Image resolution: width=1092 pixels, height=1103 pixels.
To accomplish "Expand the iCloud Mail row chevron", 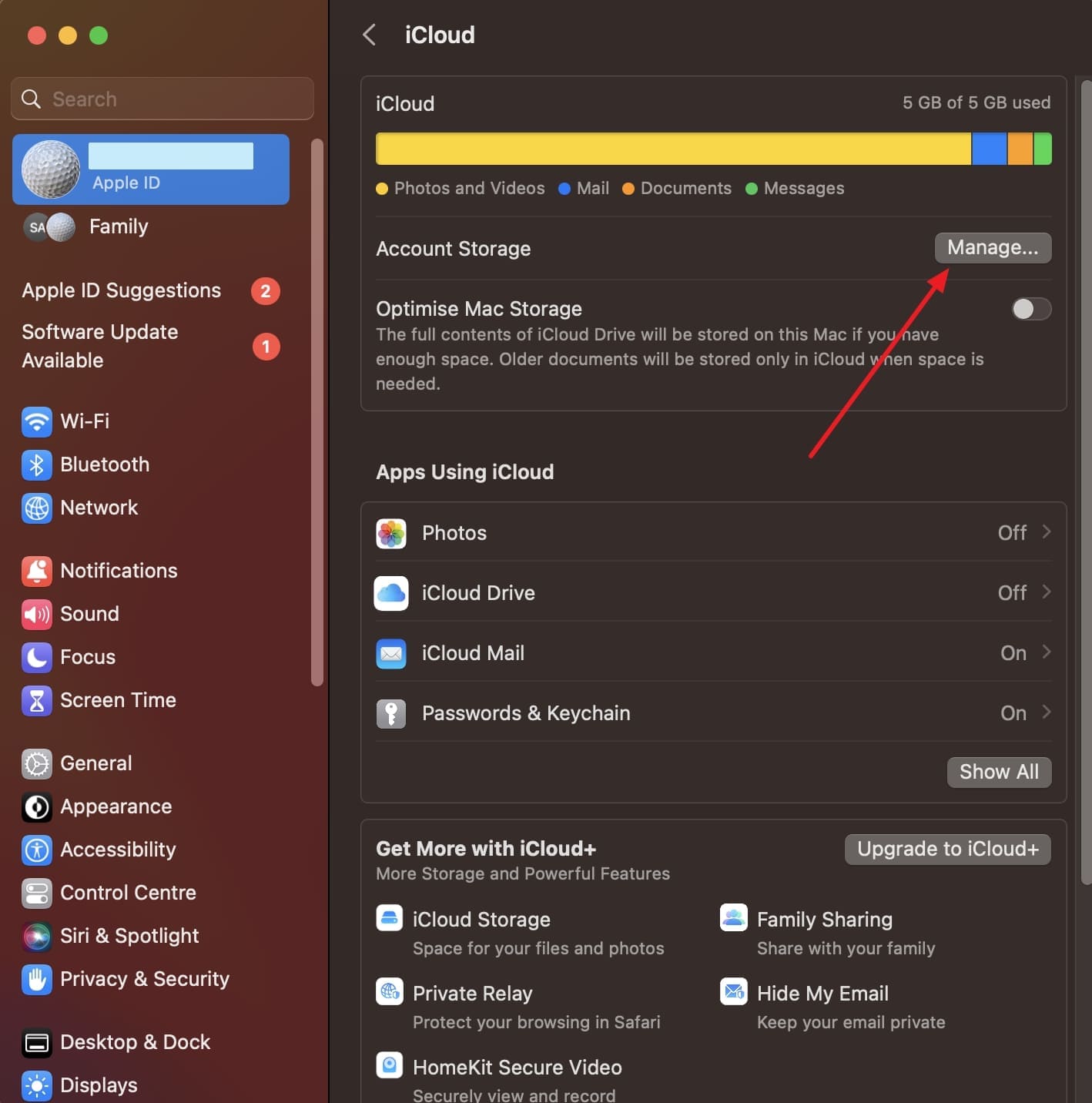I will (x=1047, y=652).
